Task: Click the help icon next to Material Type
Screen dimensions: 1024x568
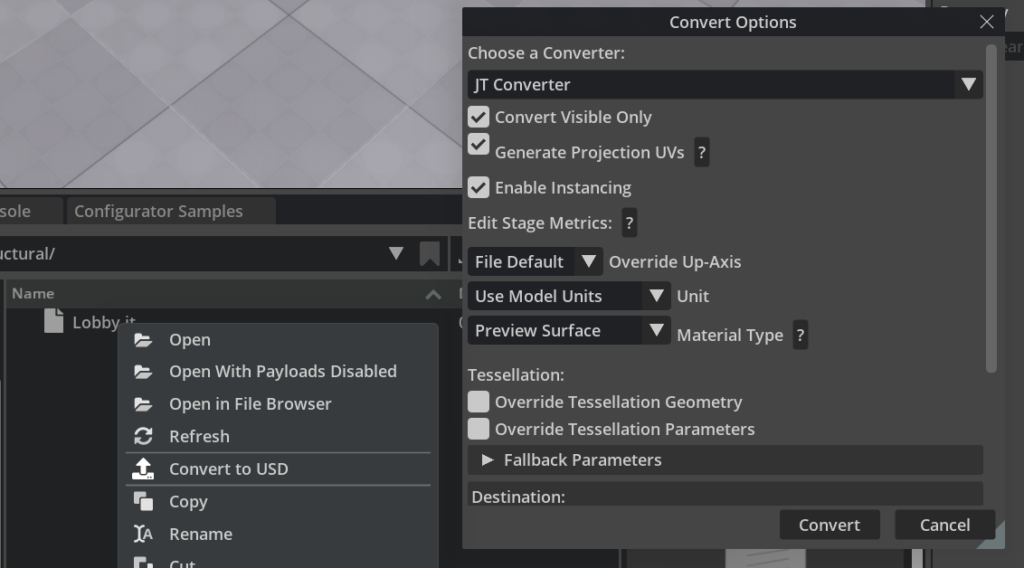Action: tap(799, 336)
